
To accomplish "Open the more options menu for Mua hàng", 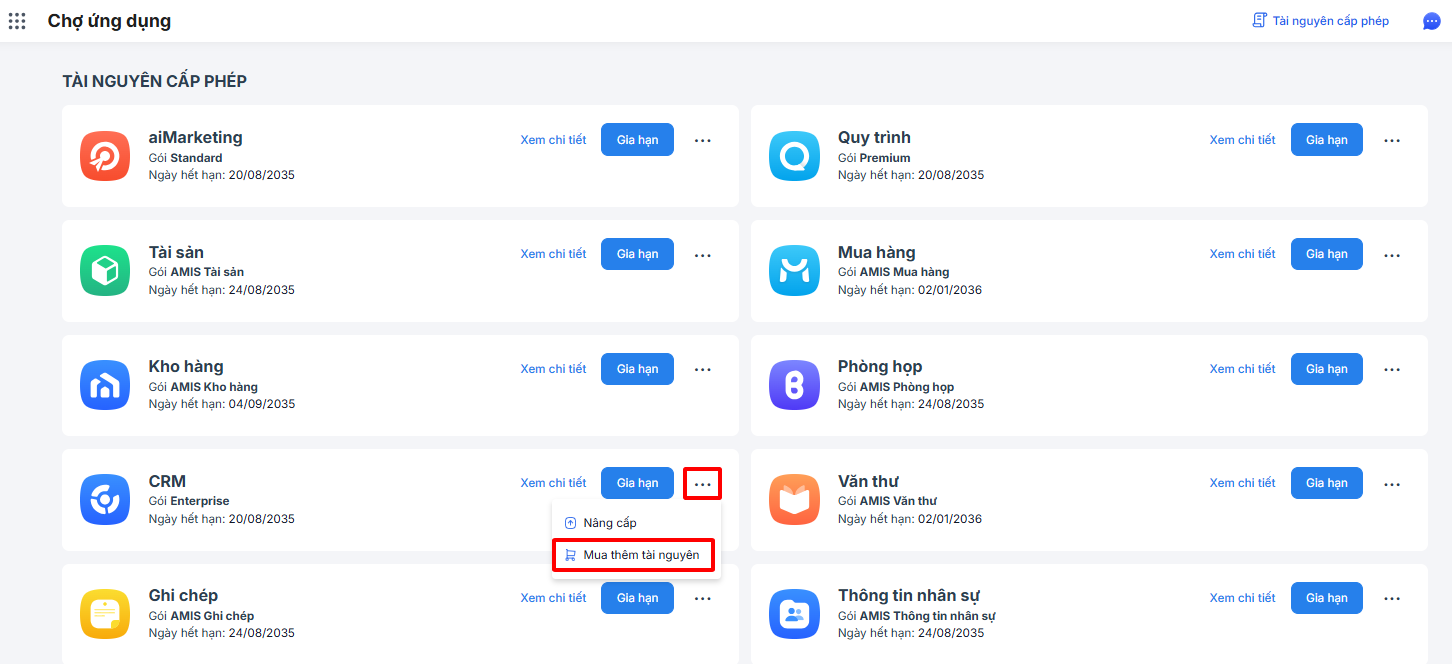I will pos(1392,255).
